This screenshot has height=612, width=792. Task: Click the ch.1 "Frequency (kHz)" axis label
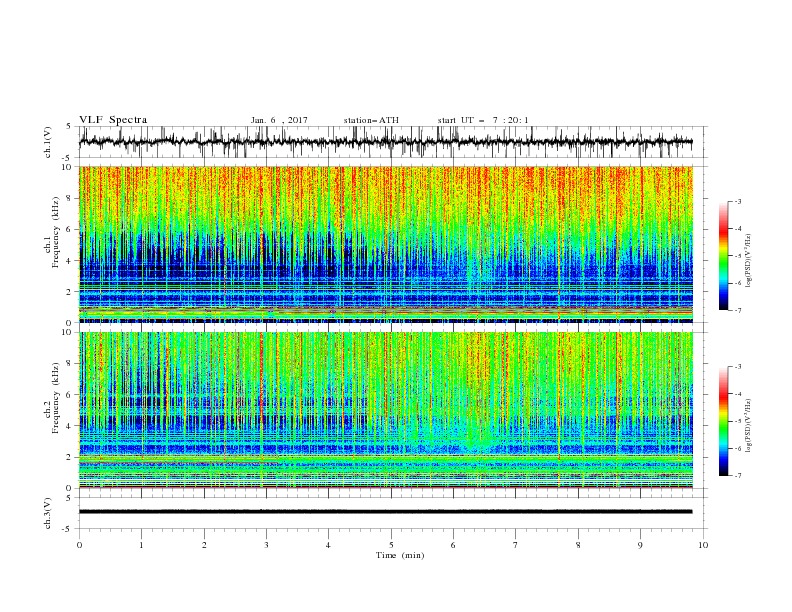point(56,233)
